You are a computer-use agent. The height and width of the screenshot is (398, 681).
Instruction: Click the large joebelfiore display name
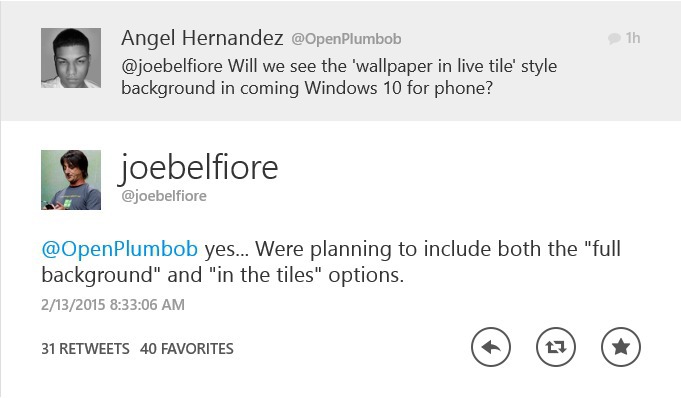[199, 168]
